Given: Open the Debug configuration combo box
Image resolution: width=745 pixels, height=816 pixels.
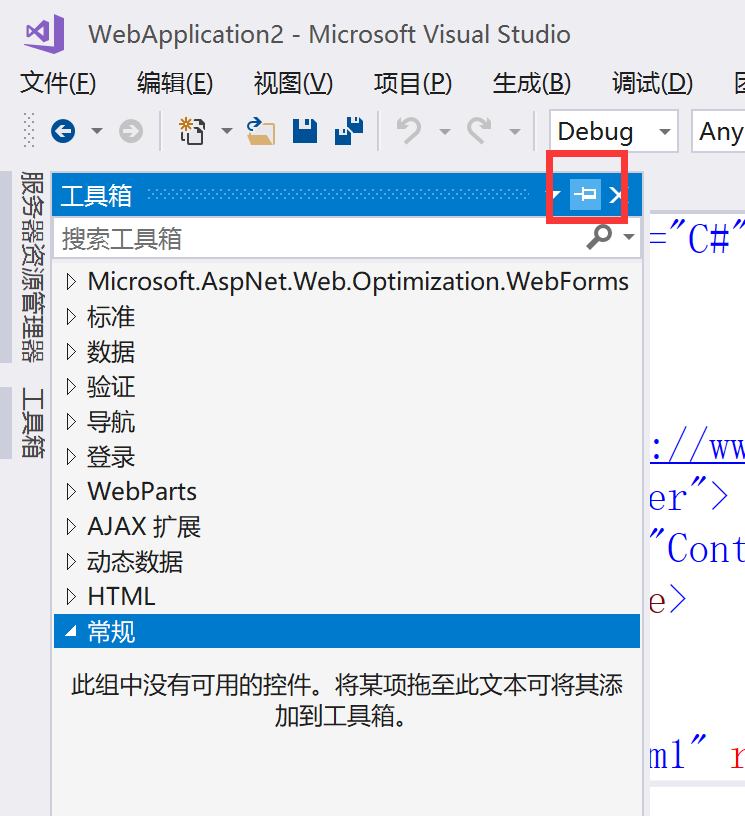Looking at the screenshot, I should (x=613, y=131).
